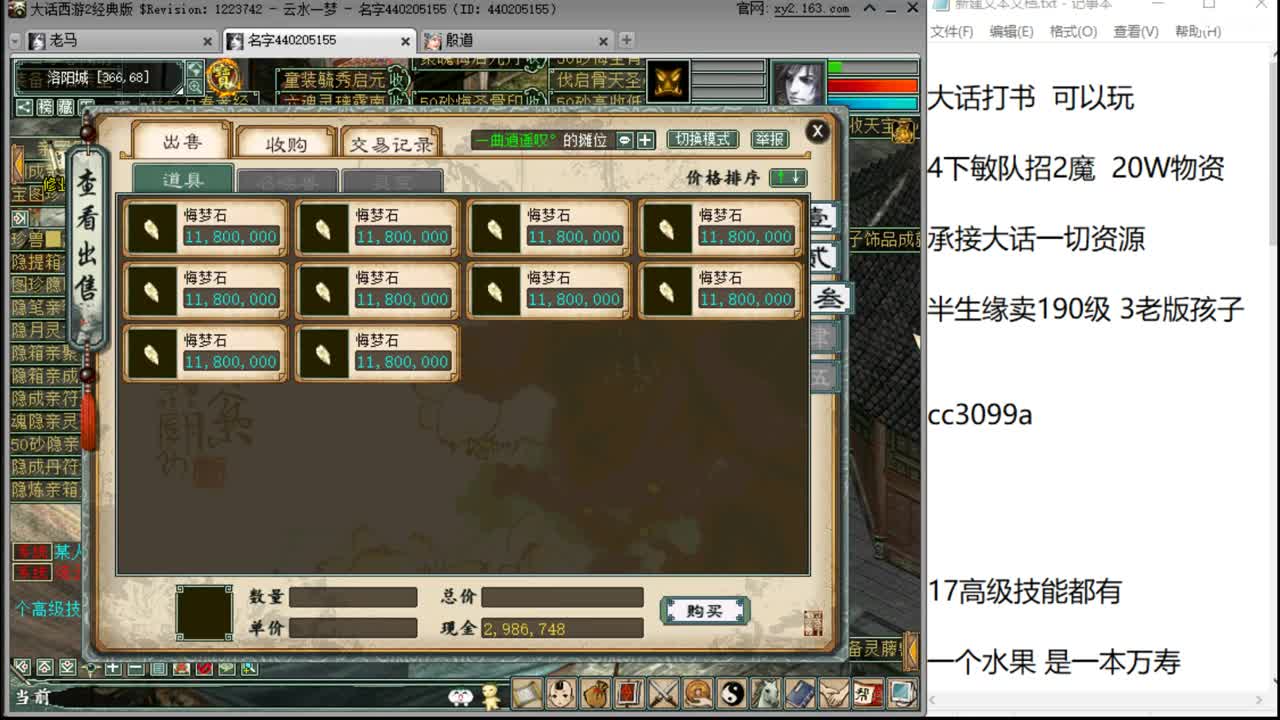Select page 叁 side tab
This screenshot has width=1280, height=720.
click(x=828, y=298)
